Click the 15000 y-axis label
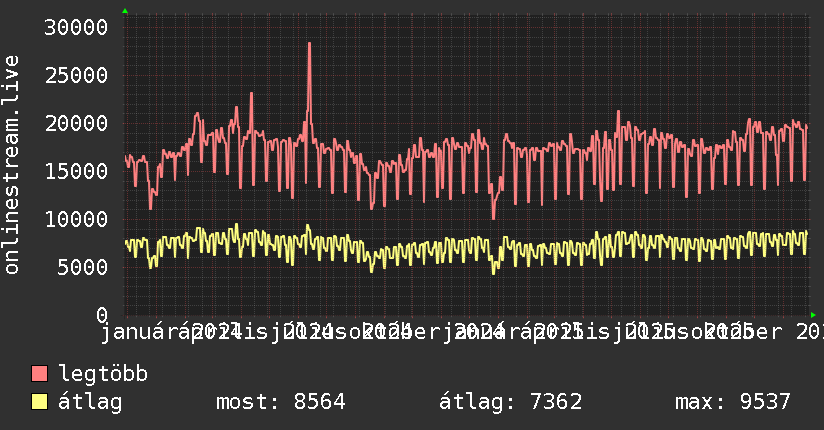 click(x=76, y=171)
